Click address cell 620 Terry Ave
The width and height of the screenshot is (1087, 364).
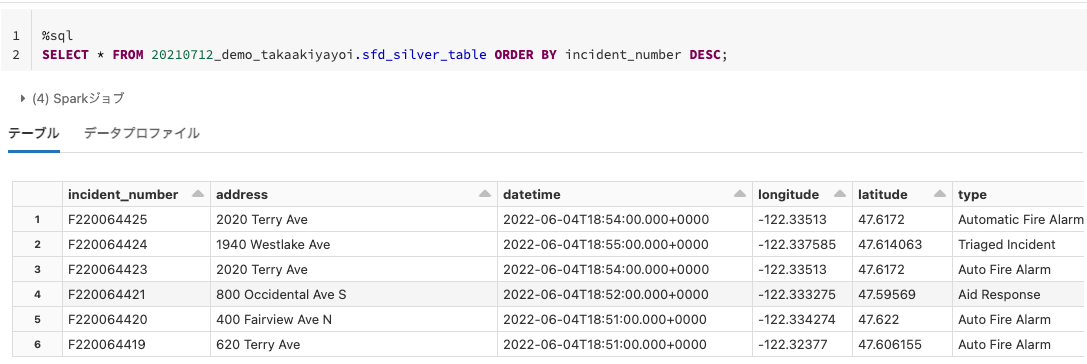[354, 345]
